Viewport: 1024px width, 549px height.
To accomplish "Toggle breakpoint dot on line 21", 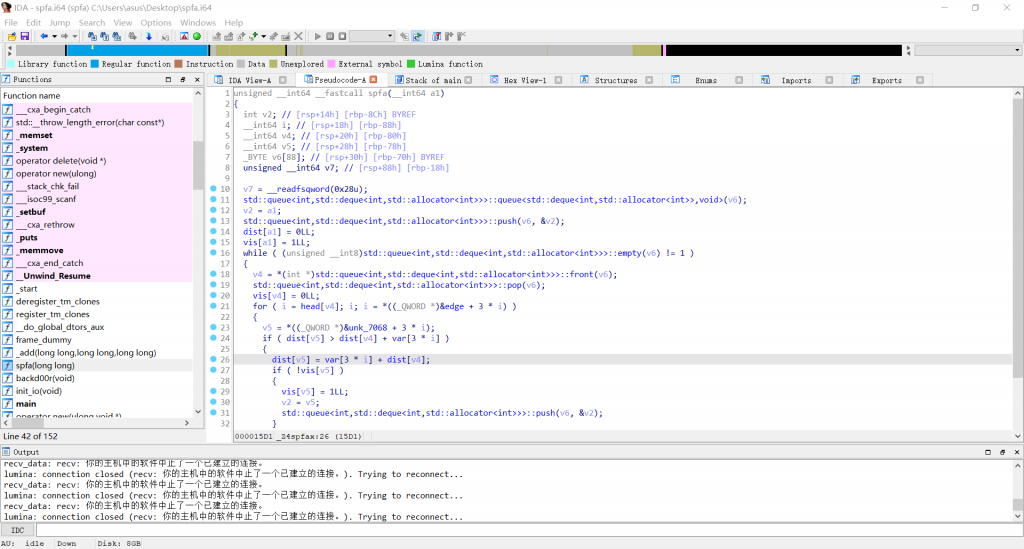I will 214,306.
